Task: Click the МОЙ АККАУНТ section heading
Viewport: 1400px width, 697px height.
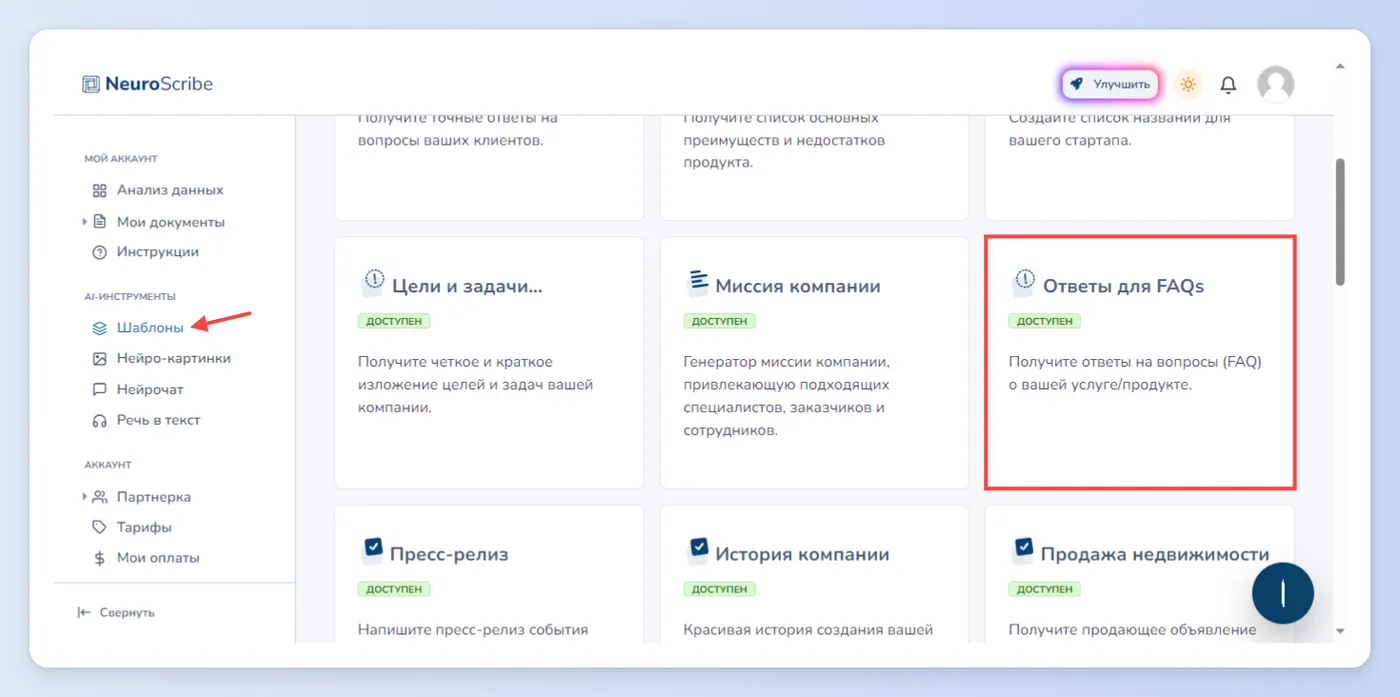Action: pyautogui.click(x=121, y=159)
